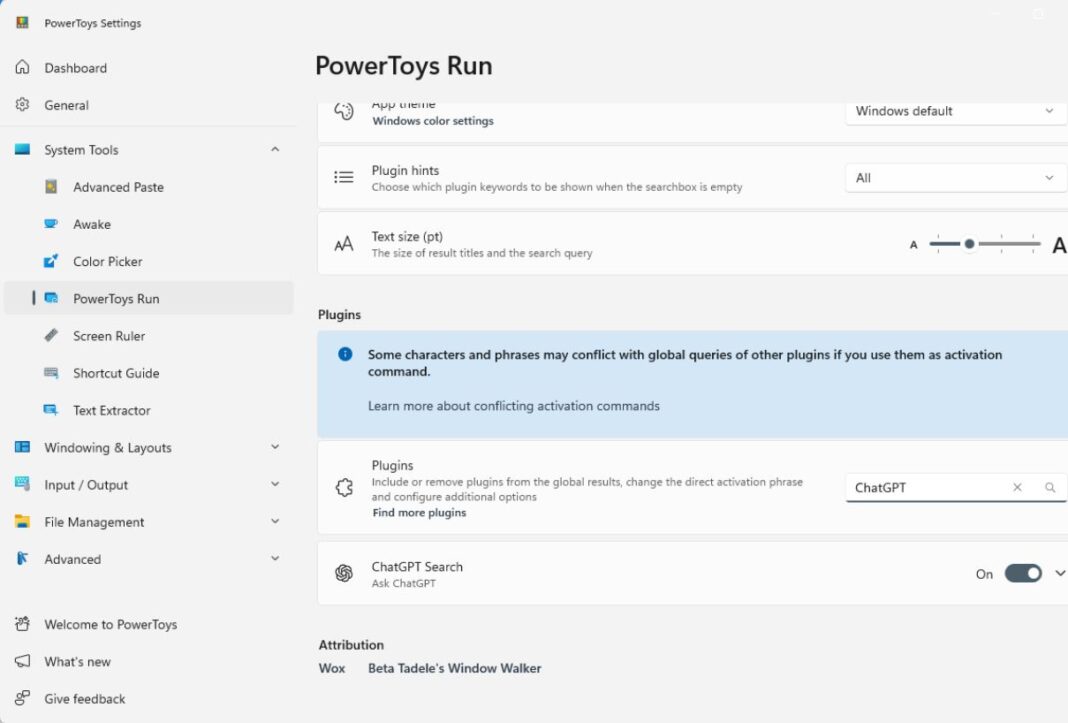Clear the ChatGPT plugin search text
The image size is (1068, 723).
click(1017, 487)
